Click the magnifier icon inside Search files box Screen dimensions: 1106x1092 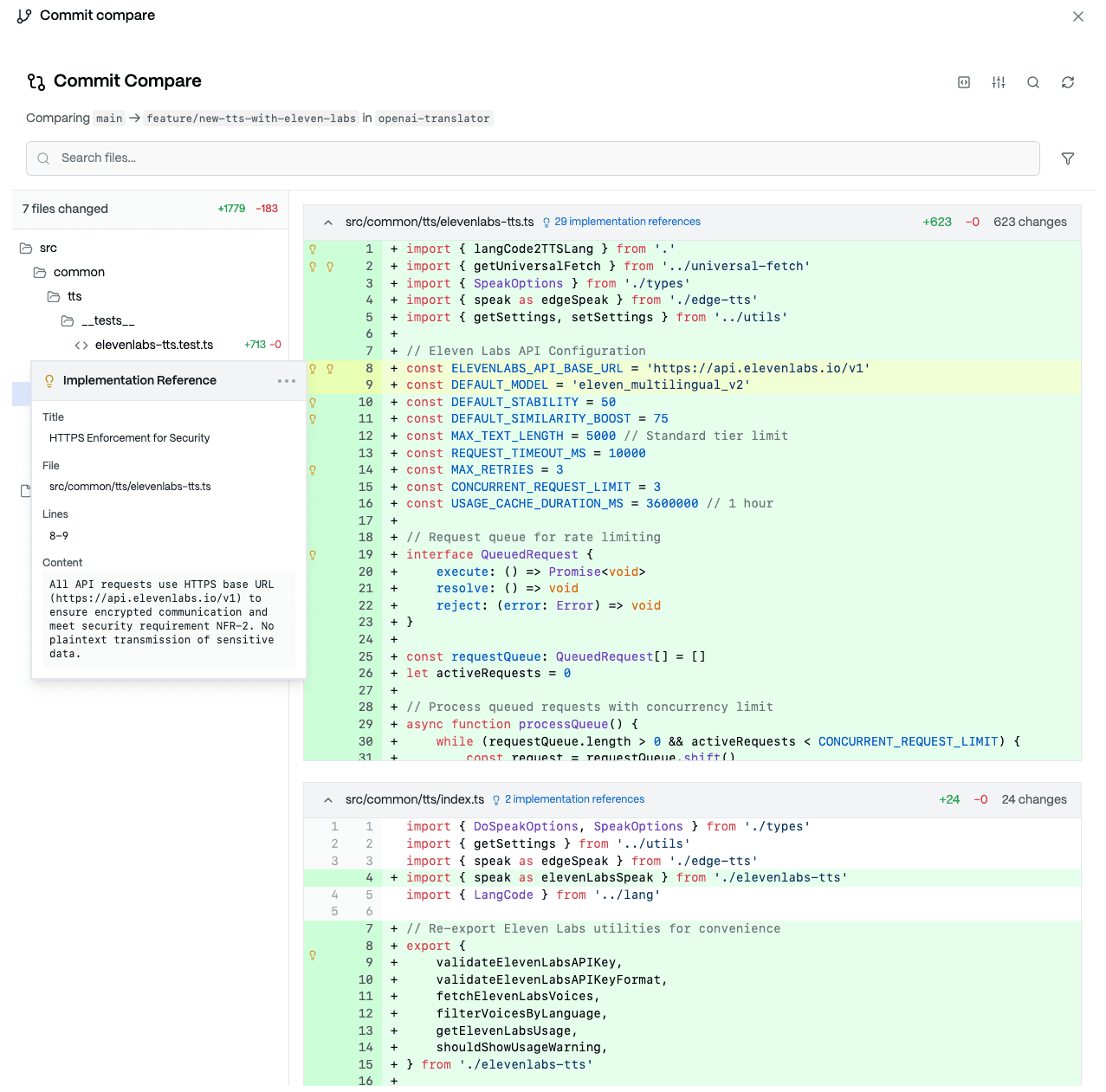[43, 158]
